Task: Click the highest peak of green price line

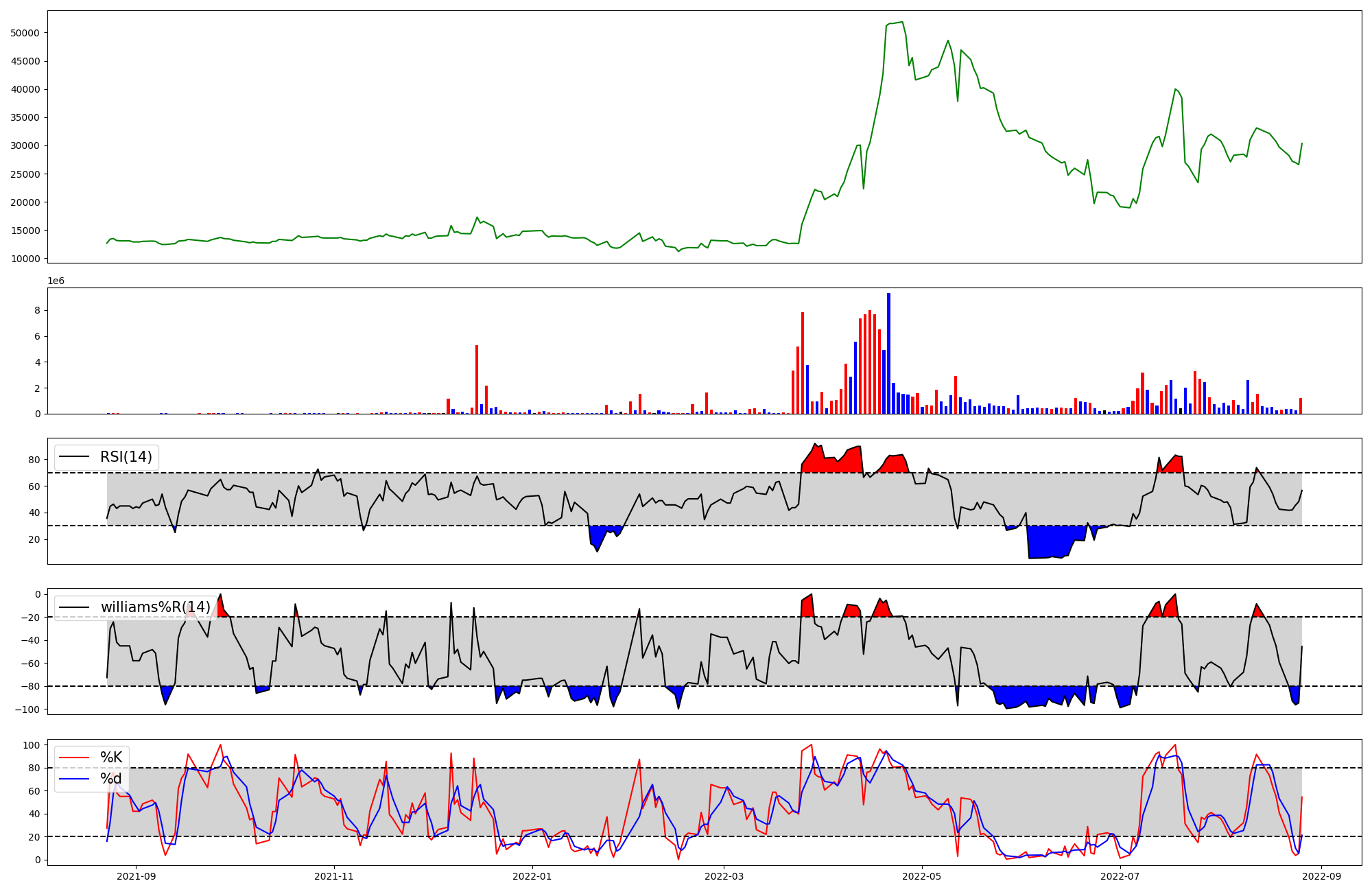Action: point(902,23)
